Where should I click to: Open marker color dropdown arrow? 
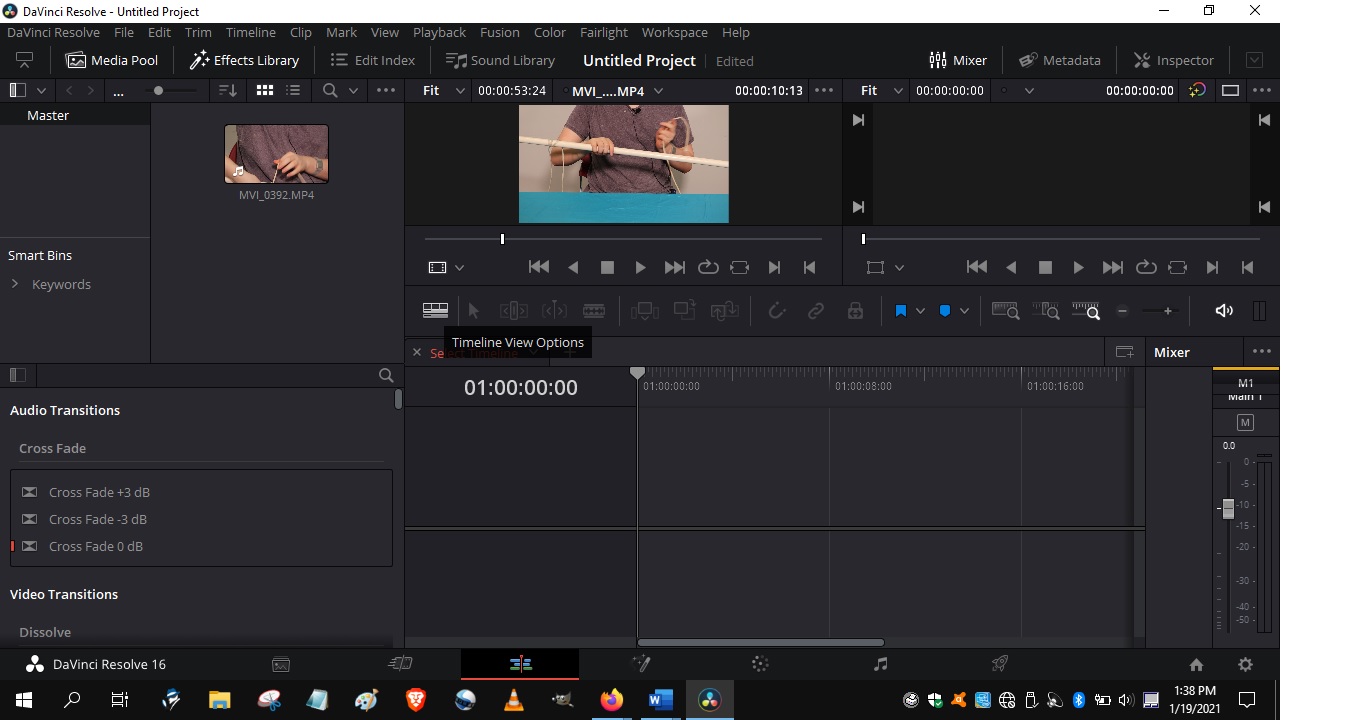(964, 311)
